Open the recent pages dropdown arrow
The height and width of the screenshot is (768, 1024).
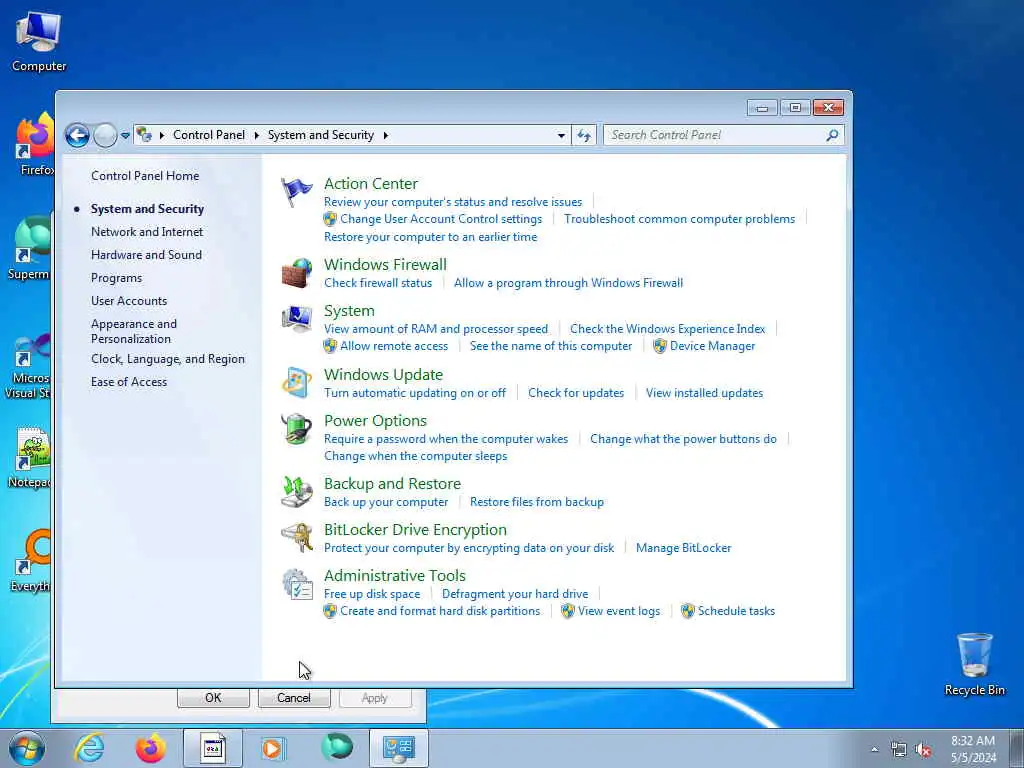125,135
